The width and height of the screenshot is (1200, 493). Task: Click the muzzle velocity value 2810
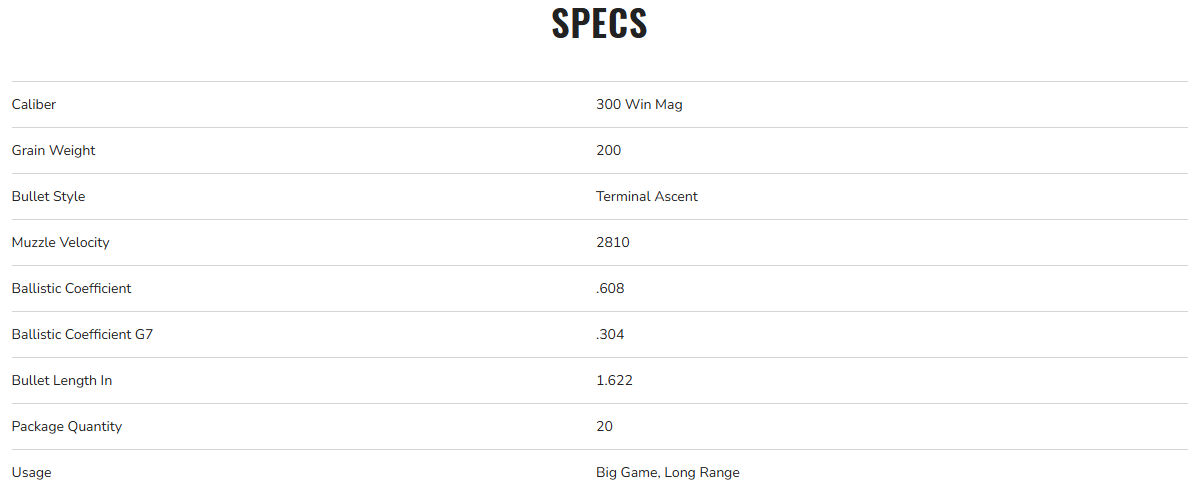(x=612, y=242)
